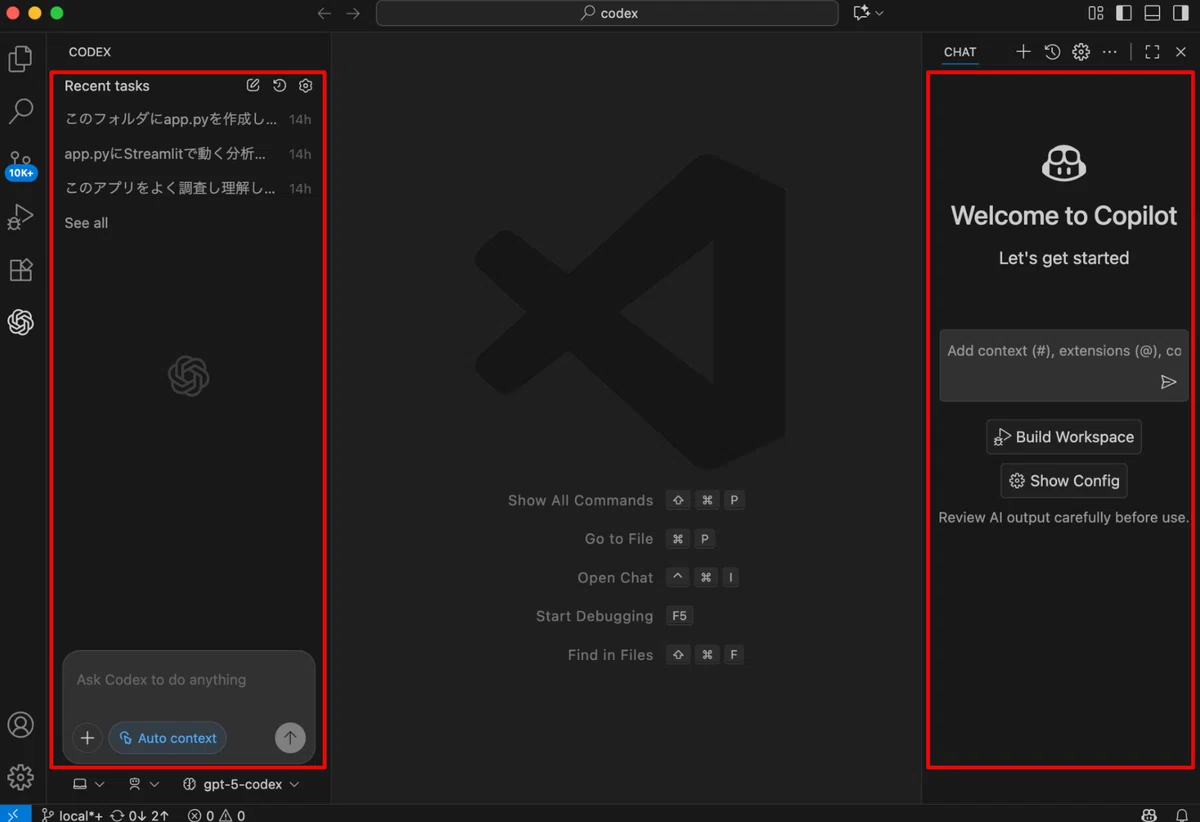Viewport: 1200px width, 822px height.
Task: Toggle Auto context in Codex prompt
Action: 167,738
